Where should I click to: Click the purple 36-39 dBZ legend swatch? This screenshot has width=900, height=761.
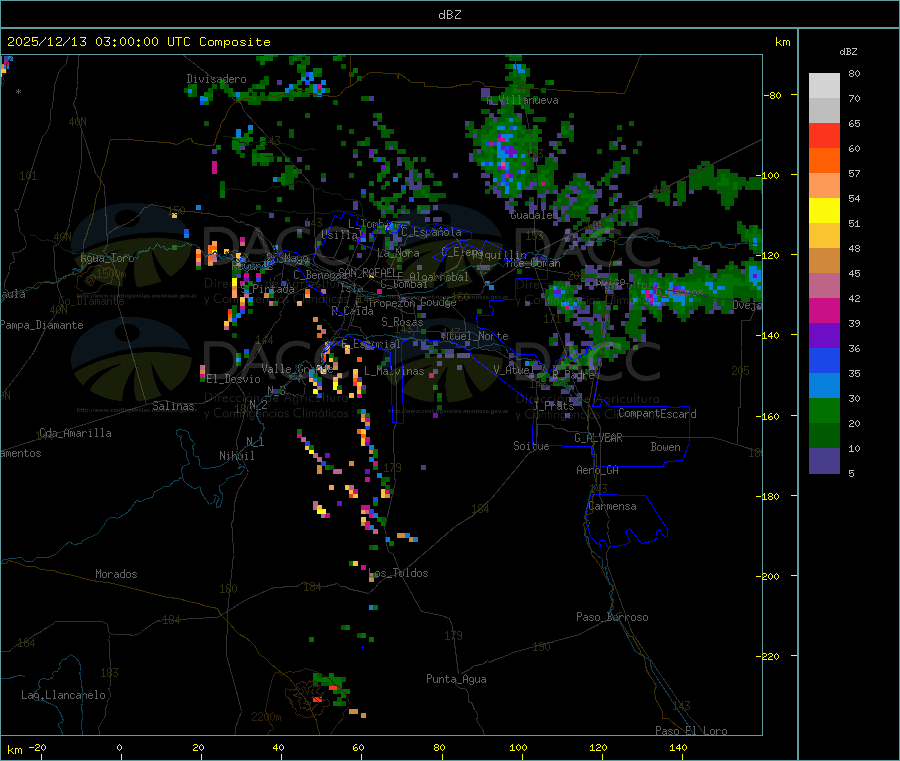coord(824,336)
